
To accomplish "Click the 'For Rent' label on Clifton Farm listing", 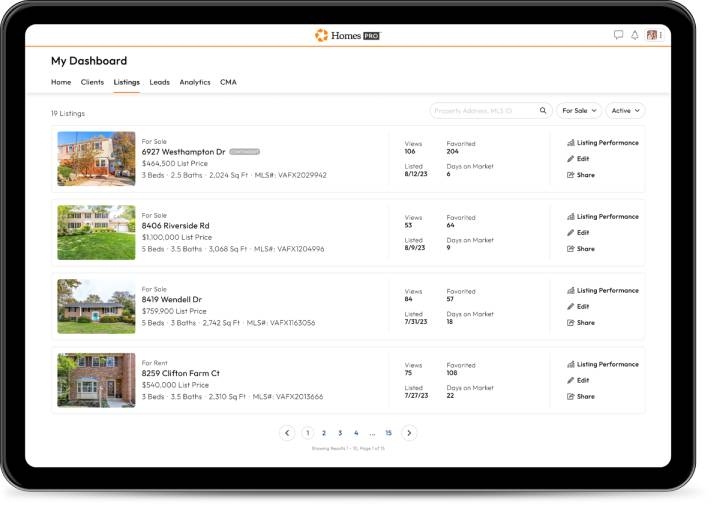I will [x=154, y=363].
